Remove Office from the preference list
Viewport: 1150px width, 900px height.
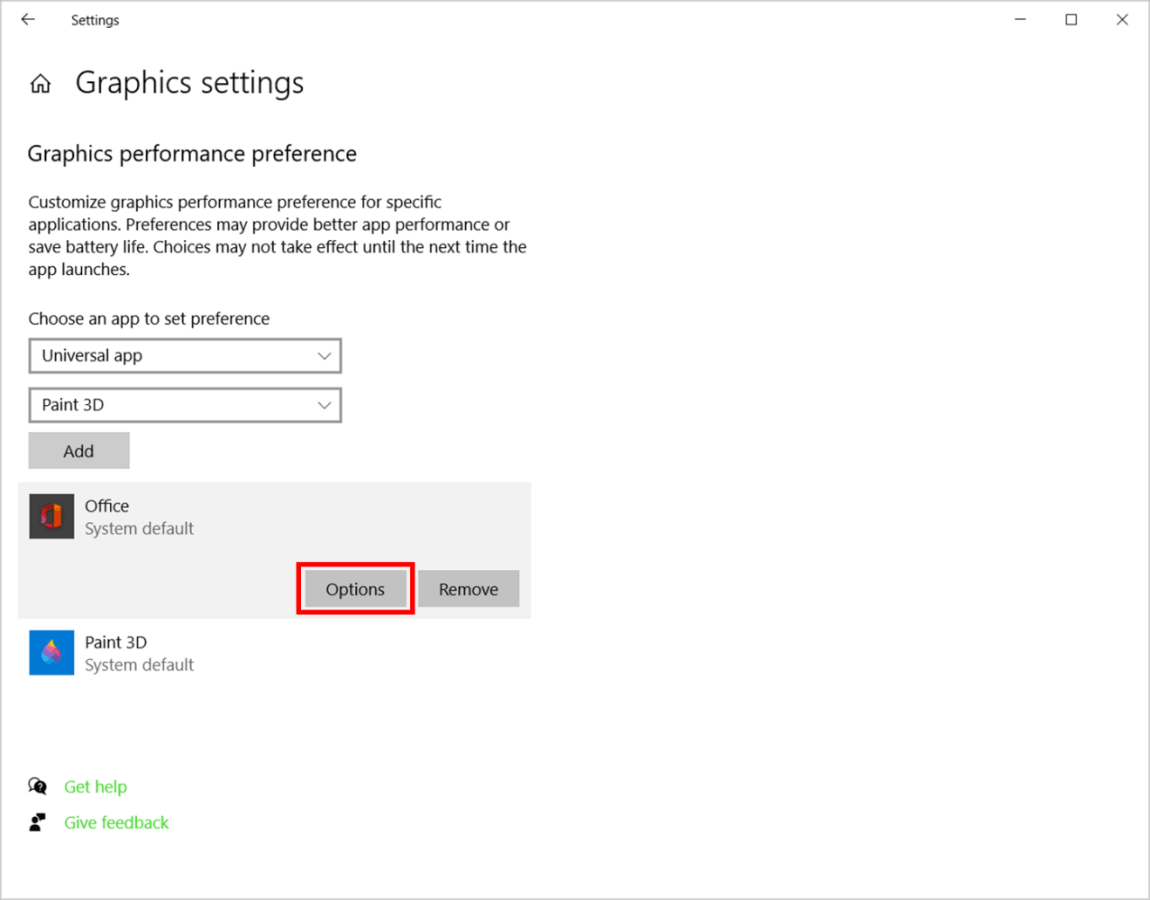pyautogui.click(x=468, y=589)
